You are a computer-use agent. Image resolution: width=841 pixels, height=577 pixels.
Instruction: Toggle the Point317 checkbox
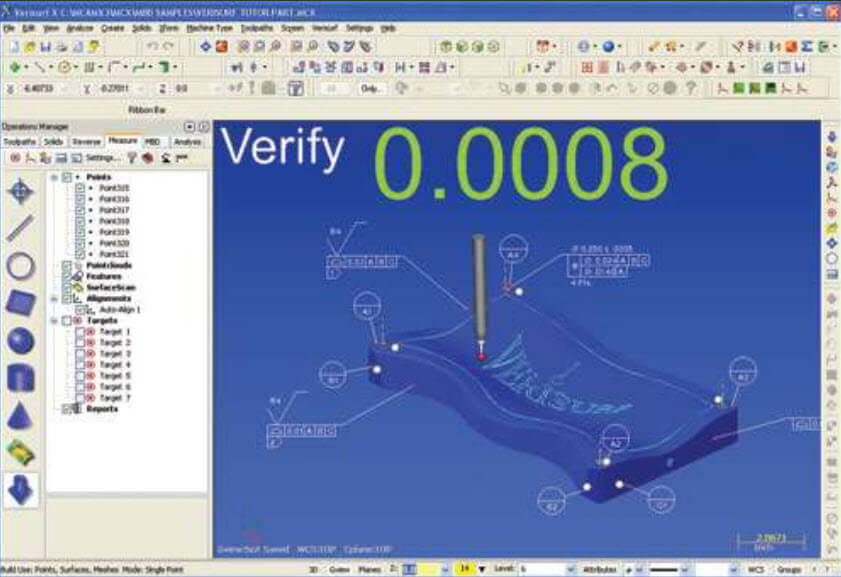tap(80, 210)
